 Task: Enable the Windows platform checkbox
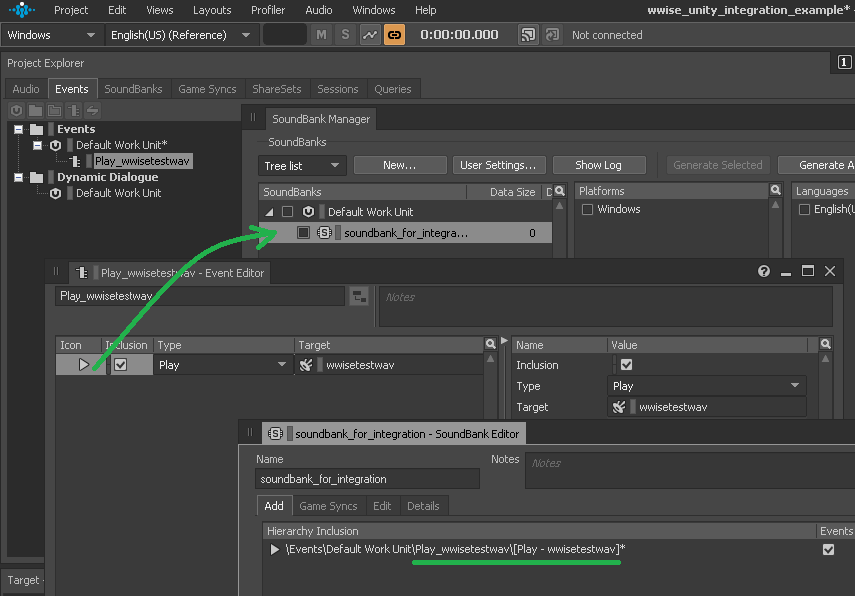click(x=587, y=209)
